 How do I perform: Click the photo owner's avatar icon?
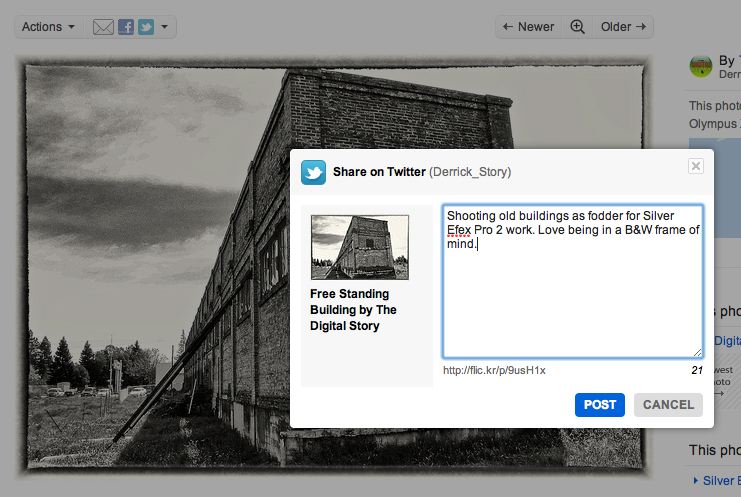click(701, 67)
